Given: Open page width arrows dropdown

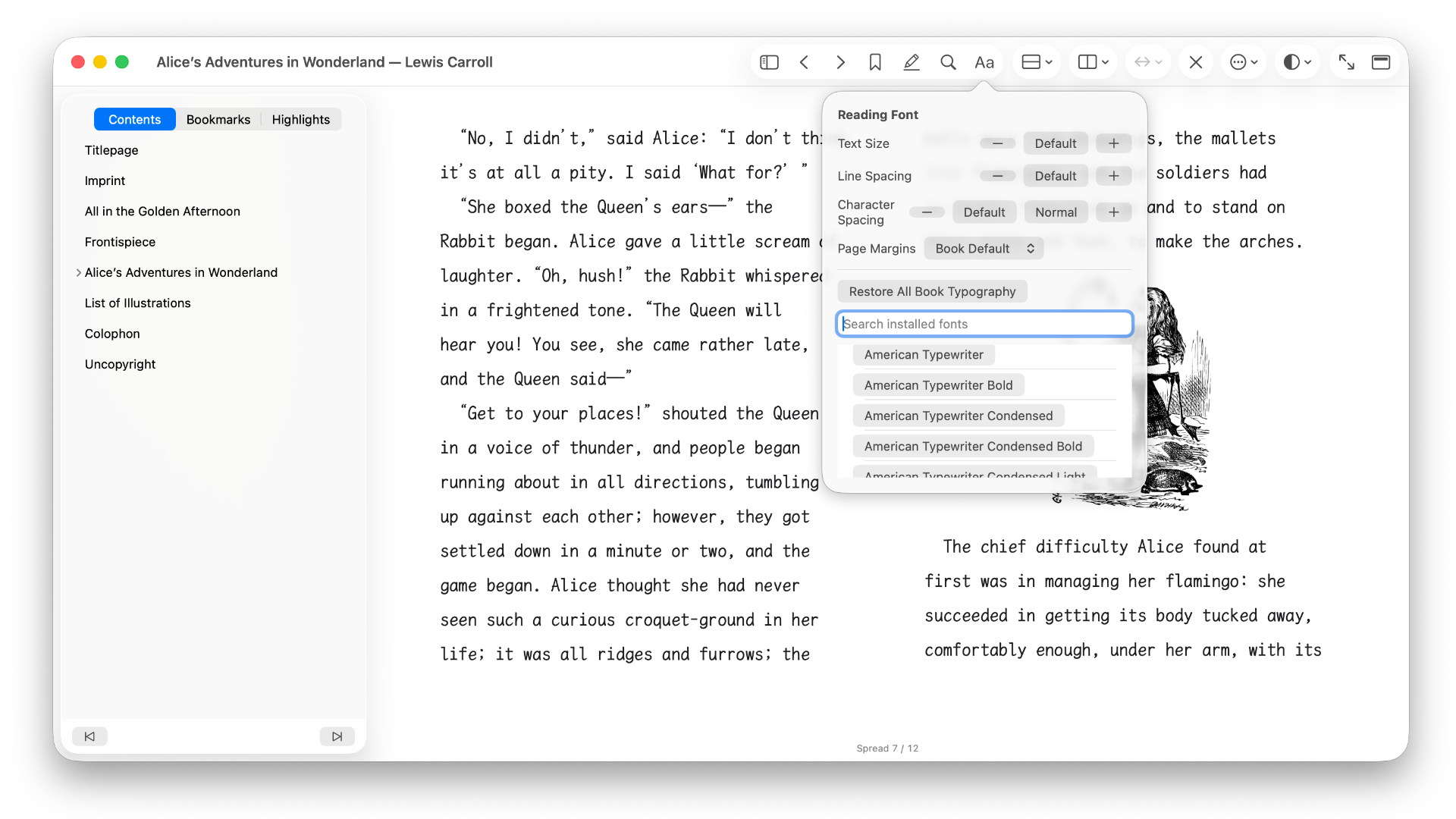Looking at the screenshot, I should 1148,62.
